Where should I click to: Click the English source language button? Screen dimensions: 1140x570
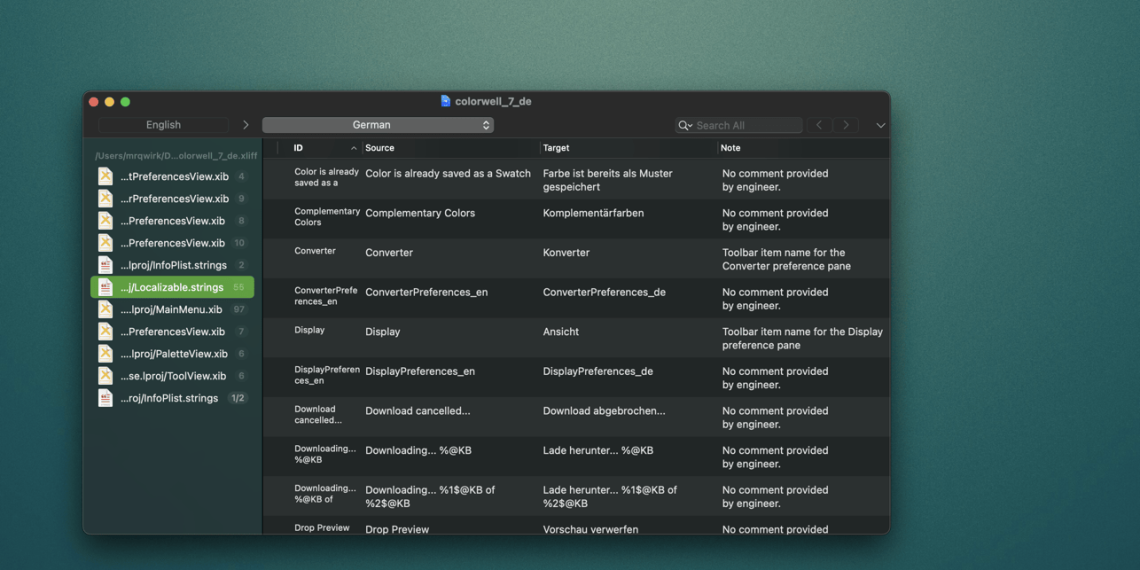coord(163,125)
